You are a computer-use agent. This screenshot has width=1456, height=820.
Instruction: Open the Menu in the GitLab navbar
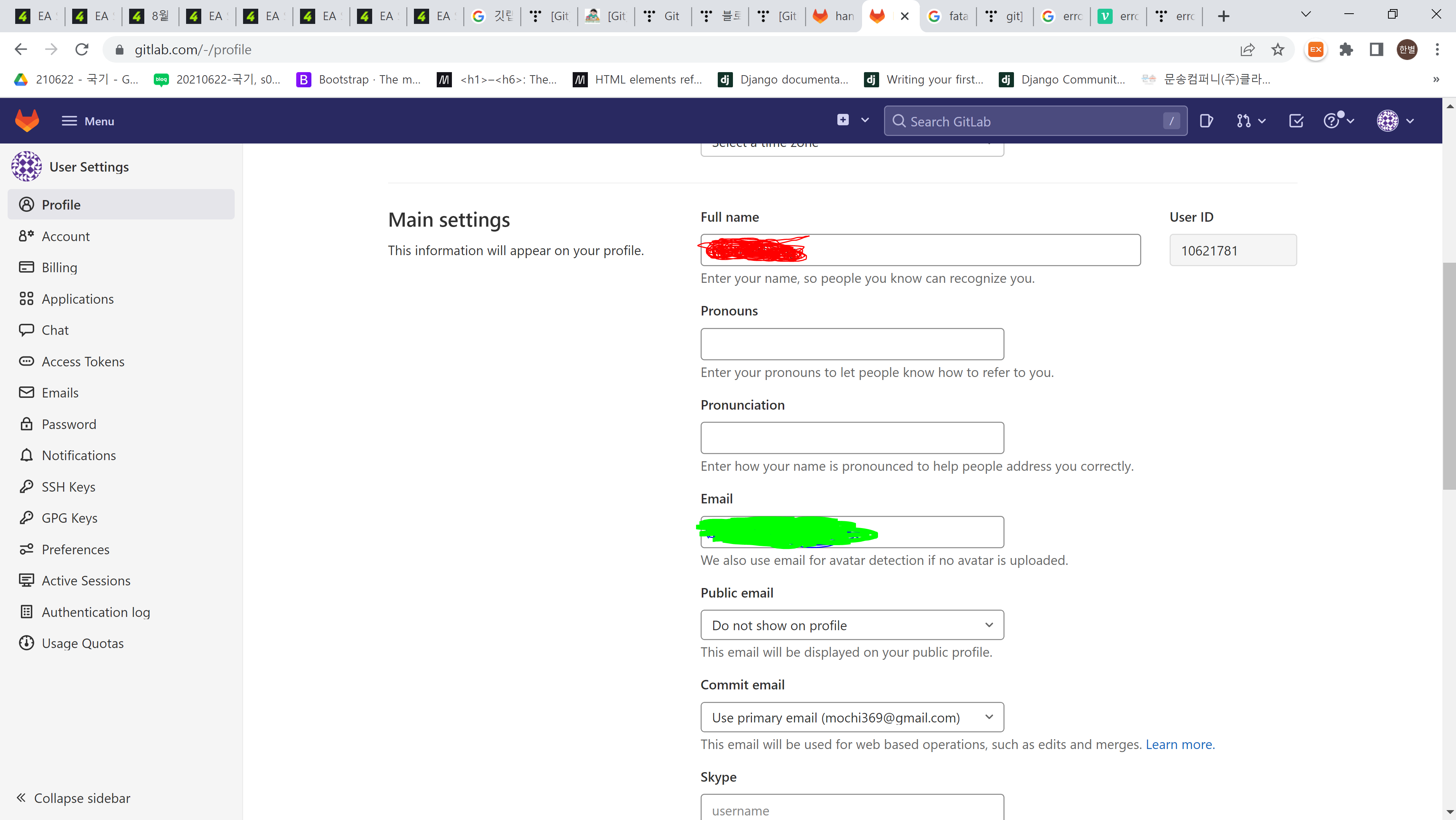click(x=88, y=120)
